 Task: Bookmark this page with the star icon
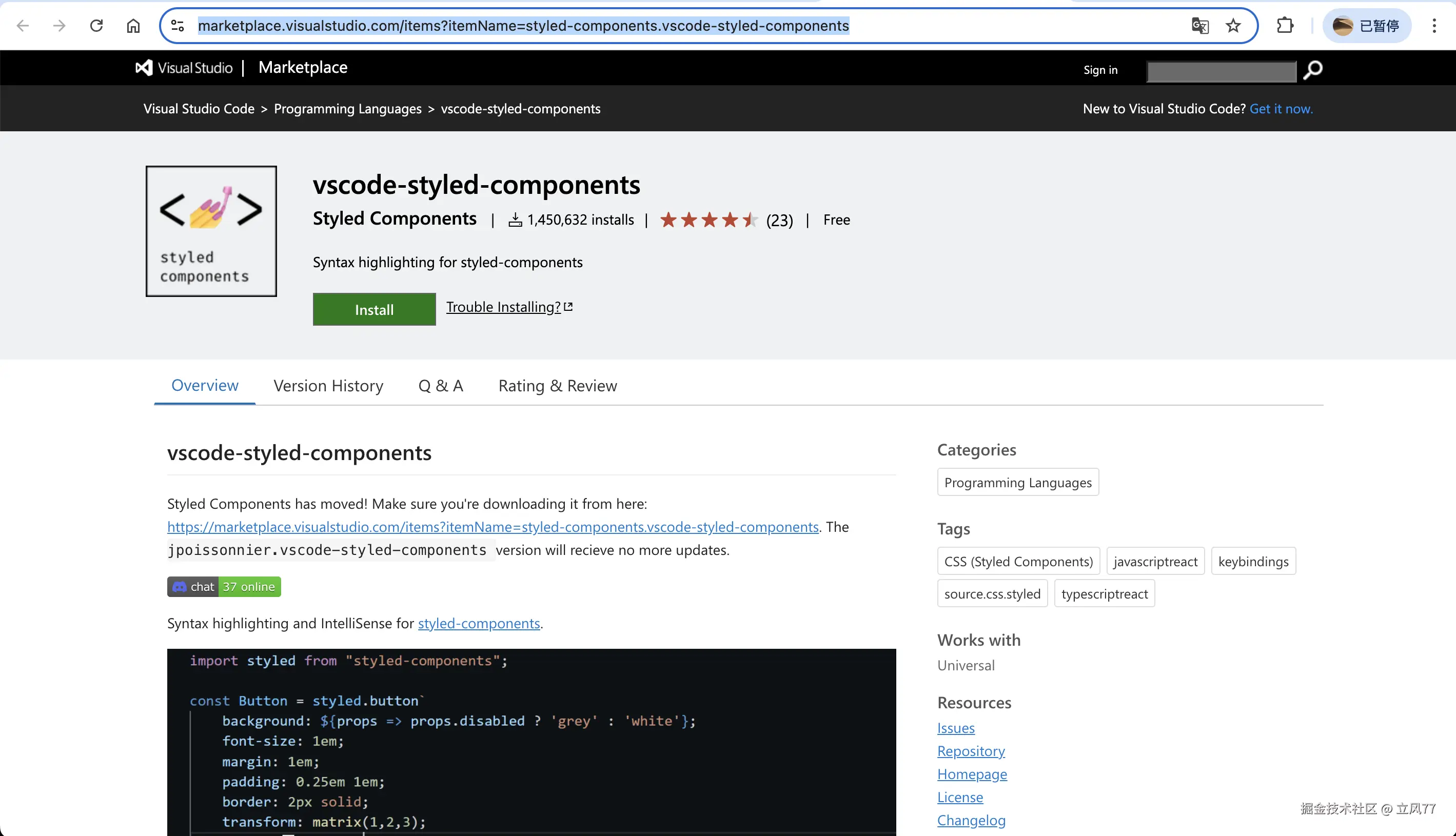1233,26
